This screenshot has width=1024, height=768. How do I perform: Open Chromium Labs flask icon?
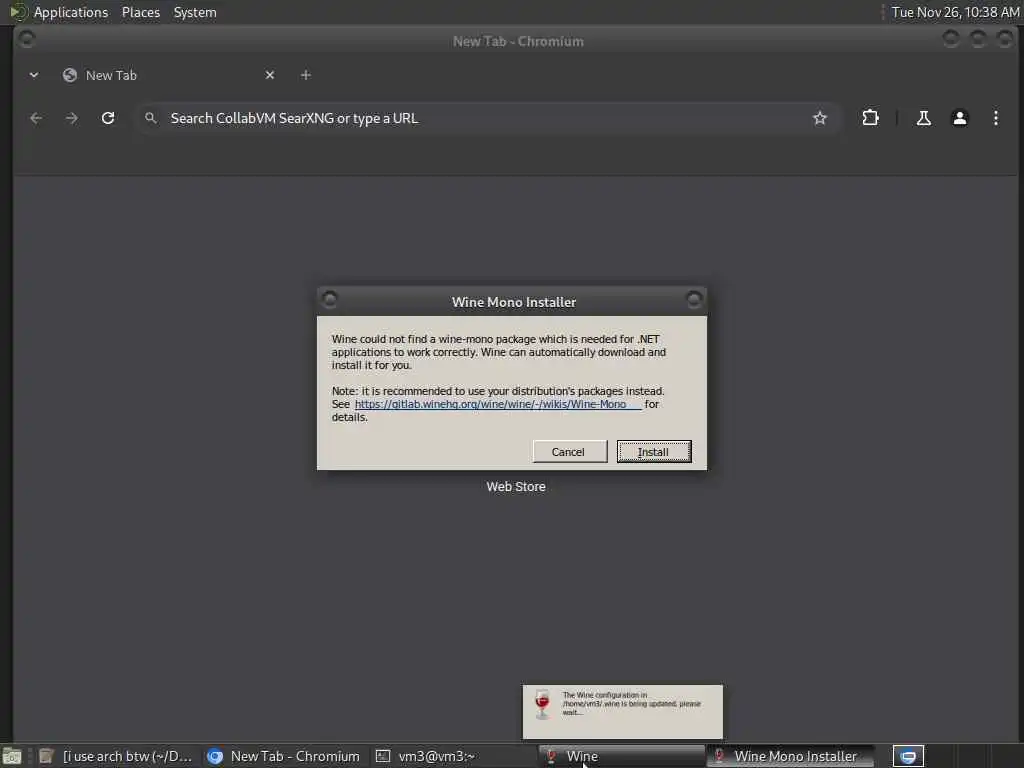tap(923, 118)
